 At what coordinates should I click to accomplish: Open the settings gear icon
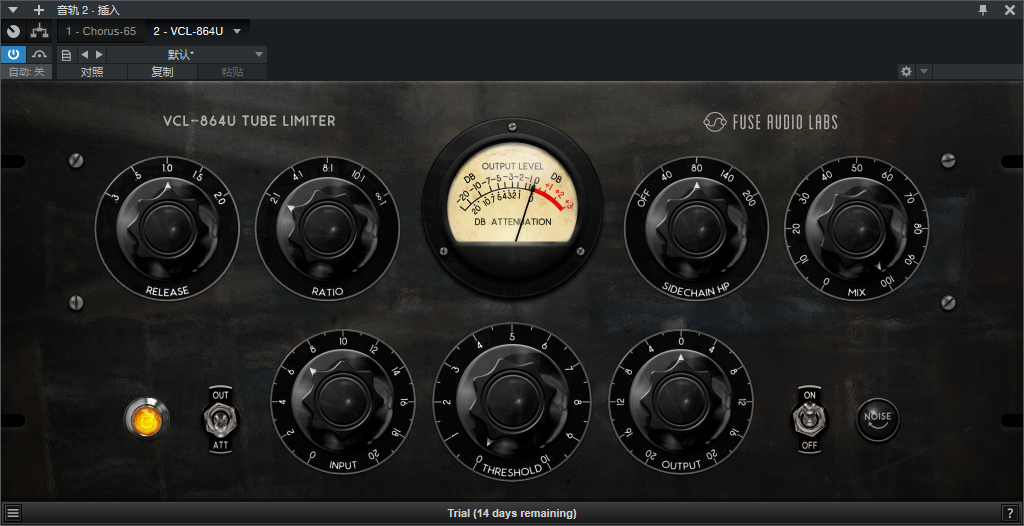[906, 72]
